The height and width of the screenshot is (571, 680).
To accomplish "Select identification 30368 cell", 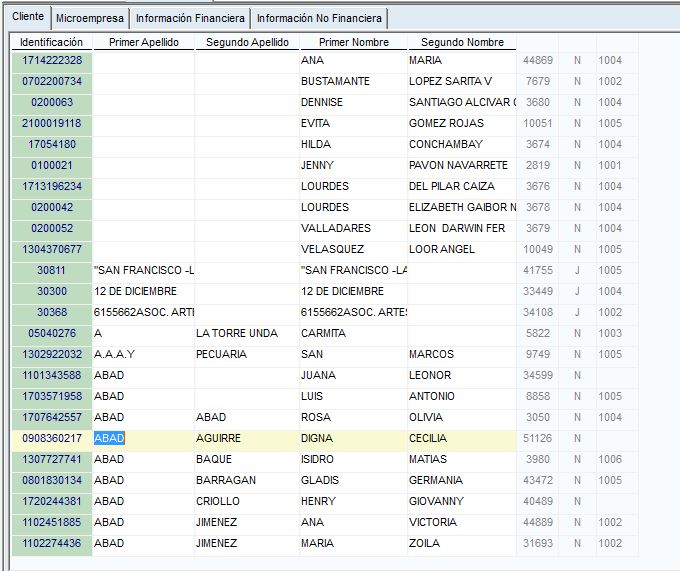I will point(52,313).
